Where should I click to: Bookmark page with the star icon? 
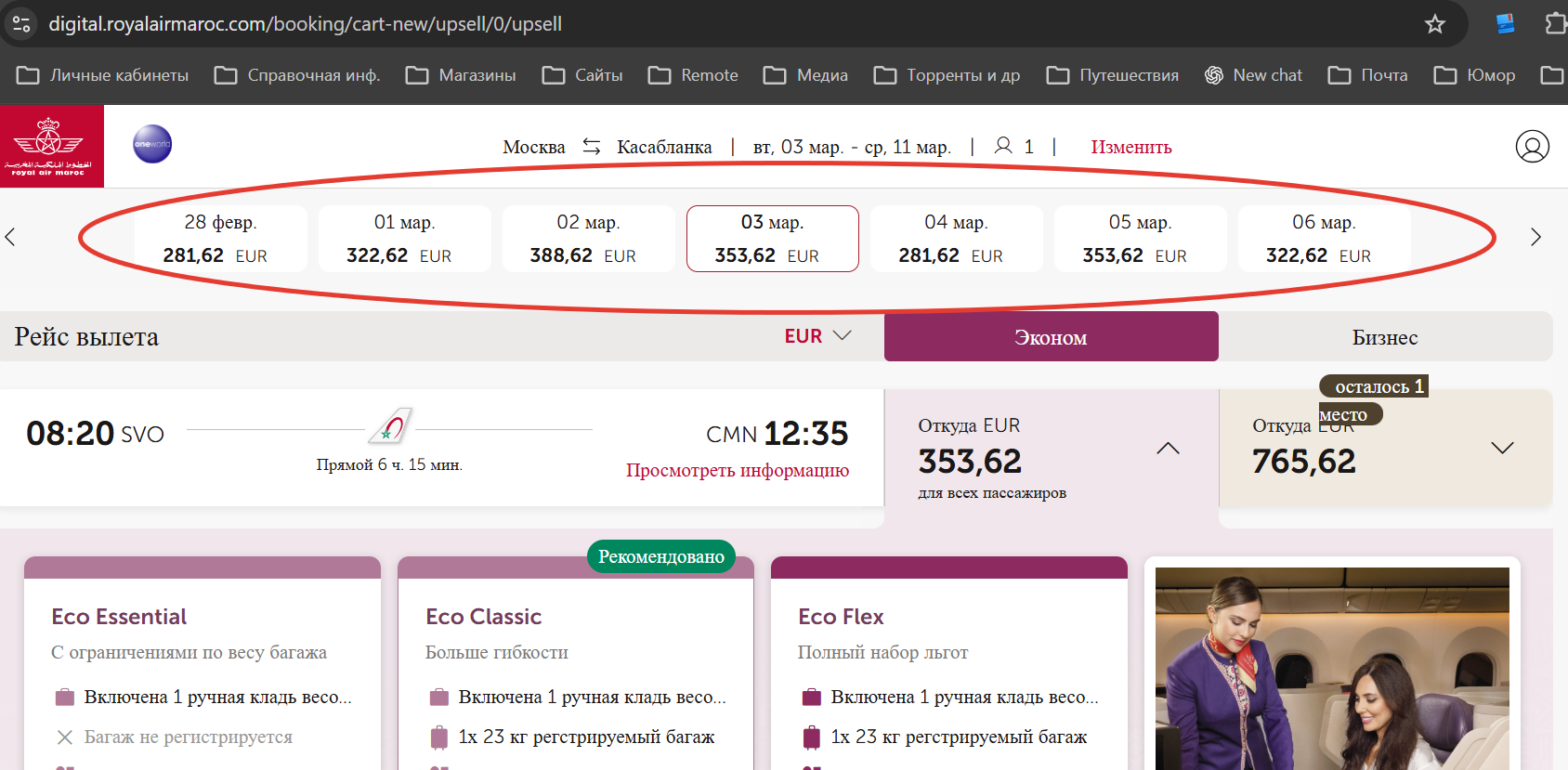click(1434, 24)
